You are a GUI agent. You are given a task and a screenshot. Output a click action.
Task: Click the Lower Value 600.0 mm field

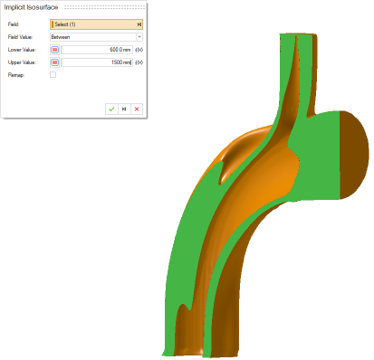(x=97, y=50)
